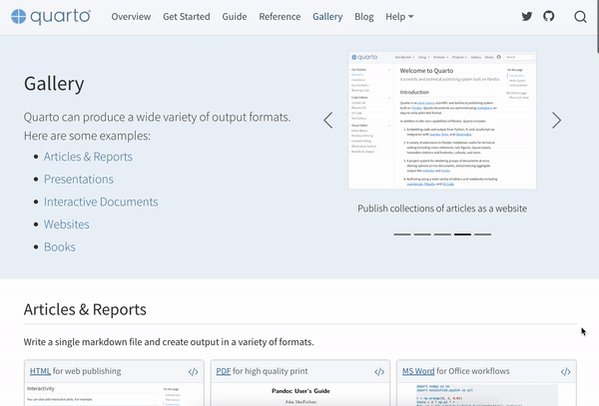Open the GitHub icon link
Screen dimensions: 599x406
549,16
